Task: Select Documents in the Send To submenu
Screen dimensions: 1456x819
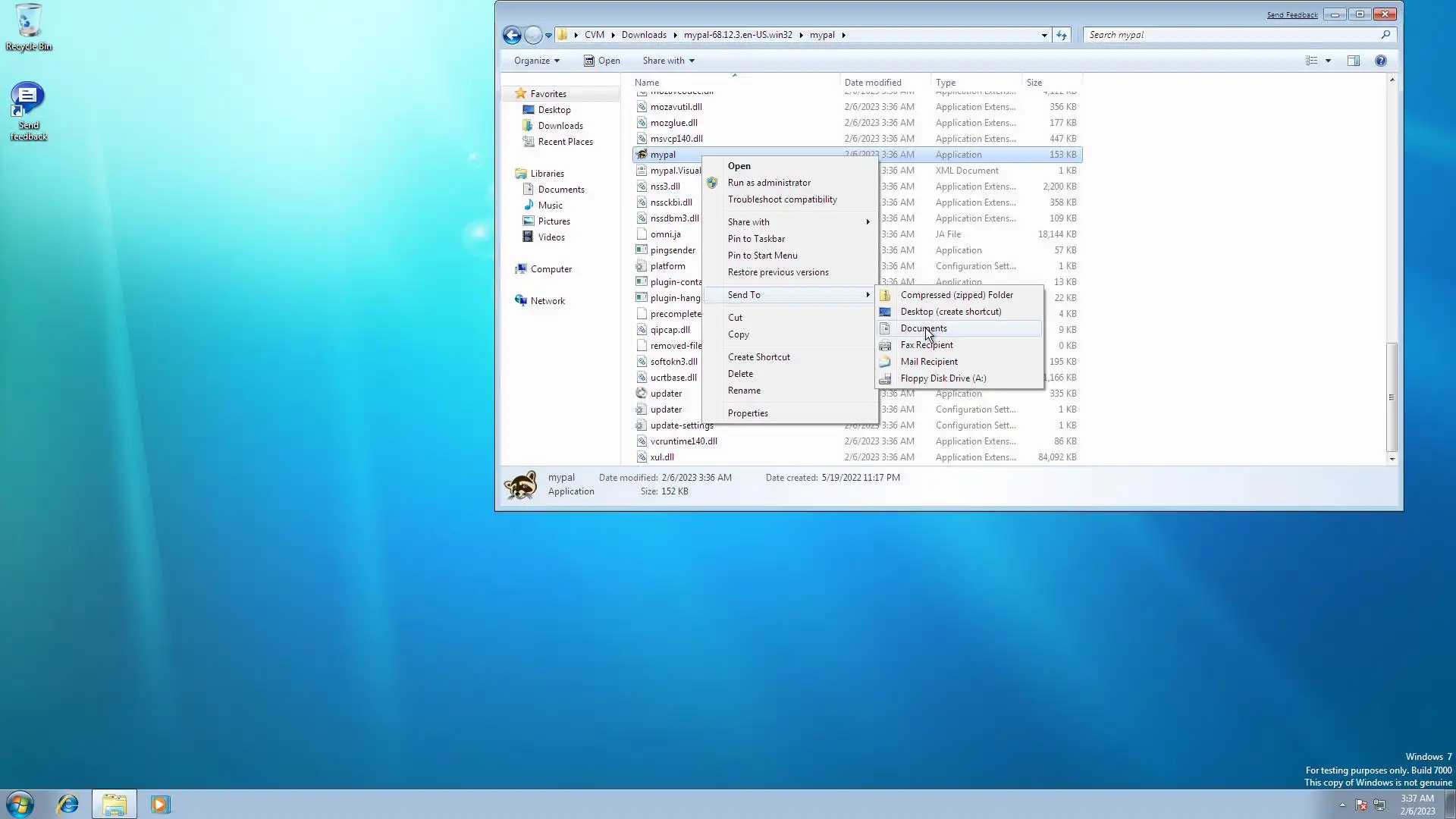Action: tap(923, 328)
